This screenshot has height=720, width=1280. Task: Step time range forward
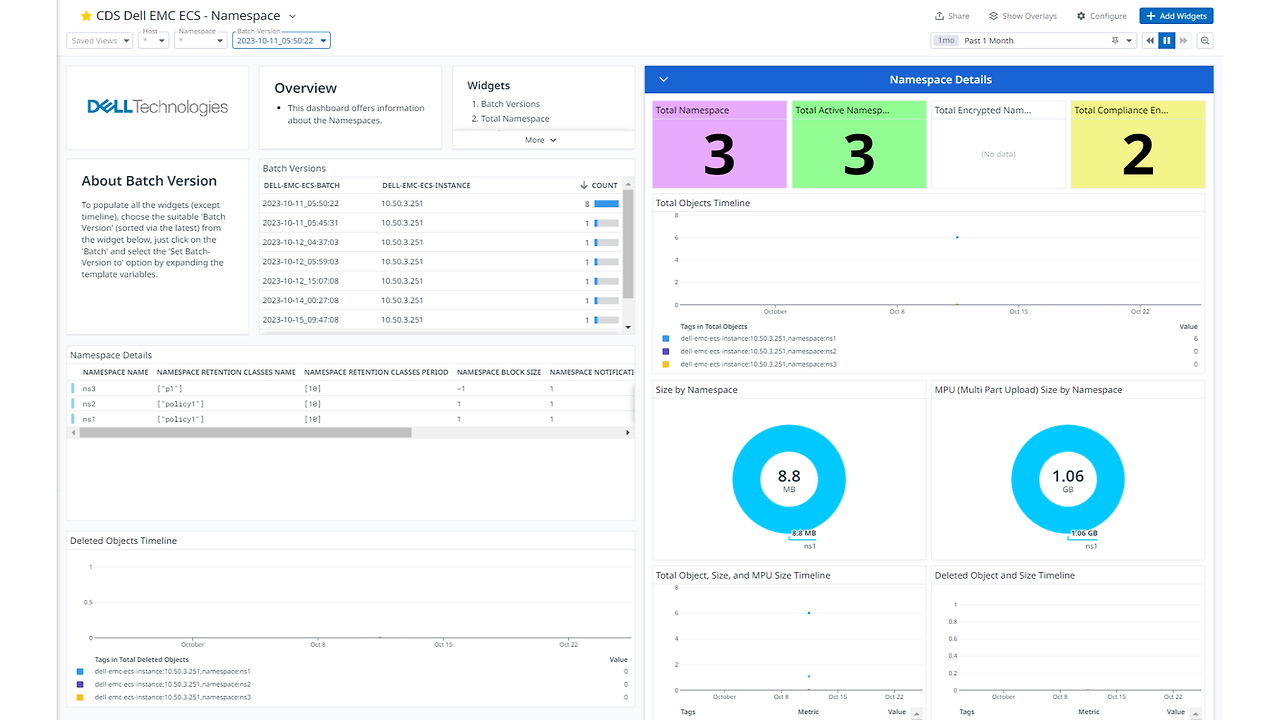coord(1184,41)
